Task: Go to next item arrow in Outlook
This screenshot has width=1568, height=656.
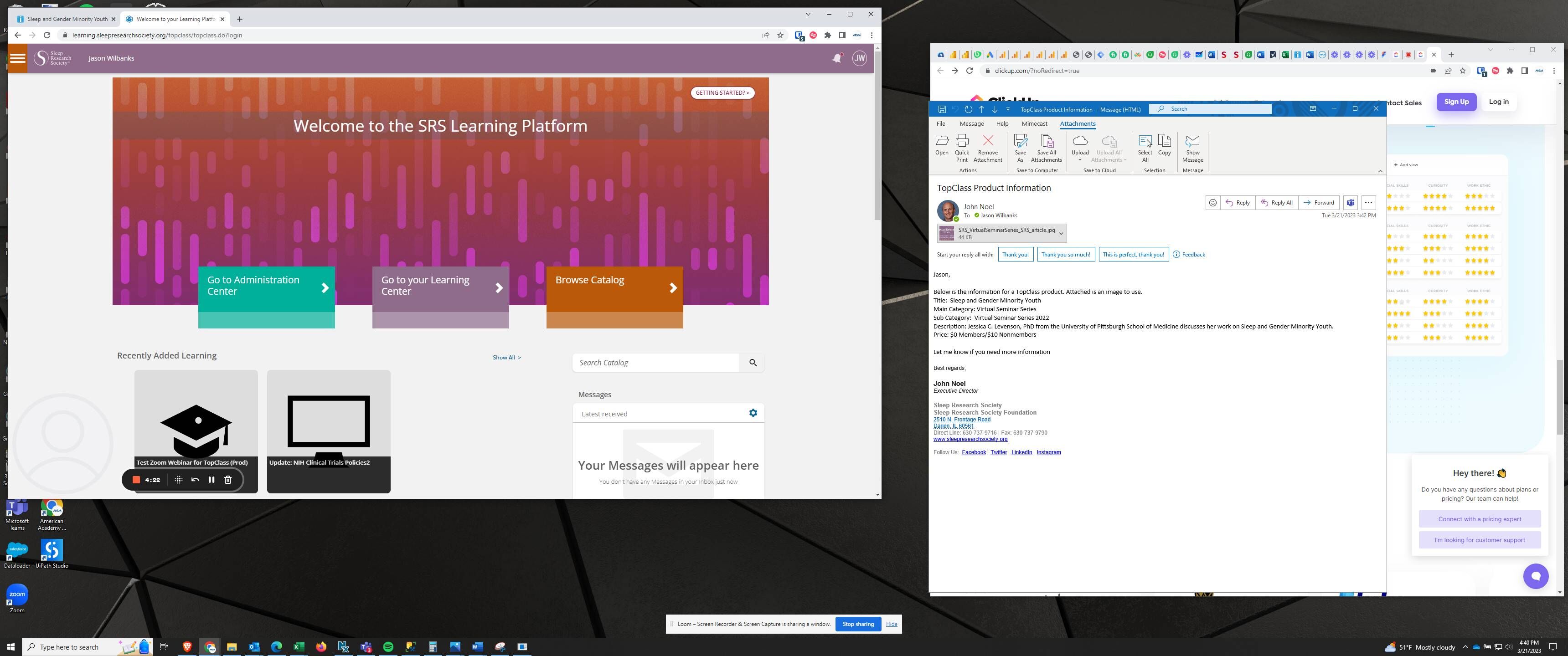Action: pos(995,109)
